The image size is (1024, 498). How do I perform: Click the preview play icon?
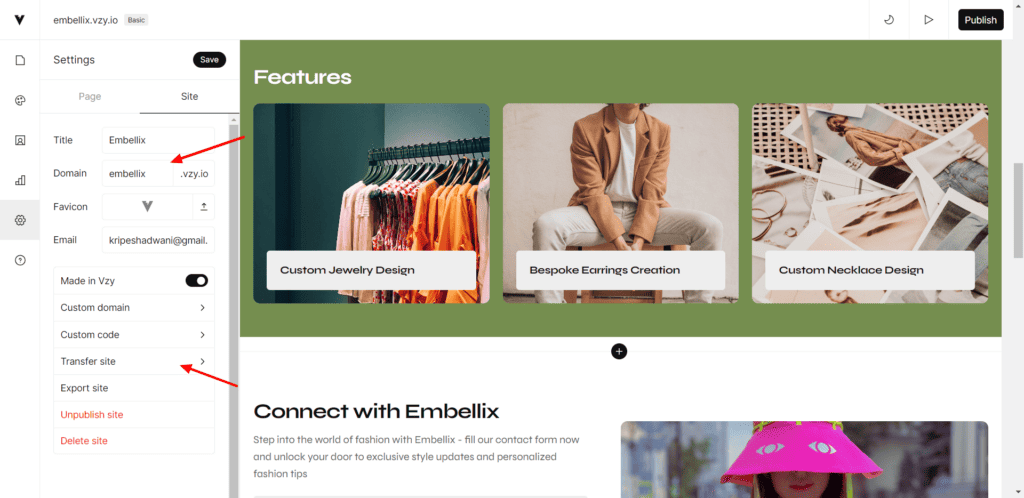[x=928, y=20]
